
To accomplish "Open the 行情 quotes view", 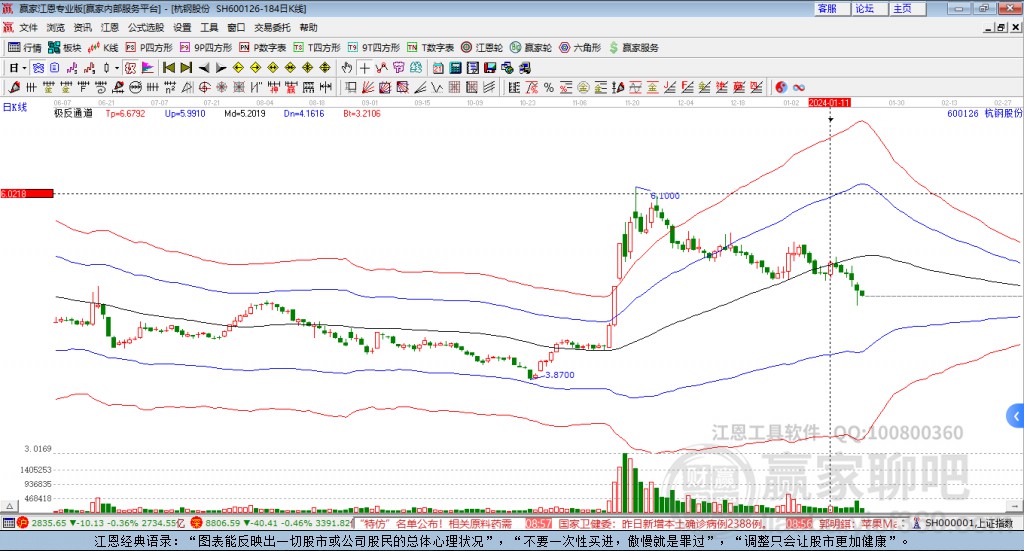I will 24,48.
